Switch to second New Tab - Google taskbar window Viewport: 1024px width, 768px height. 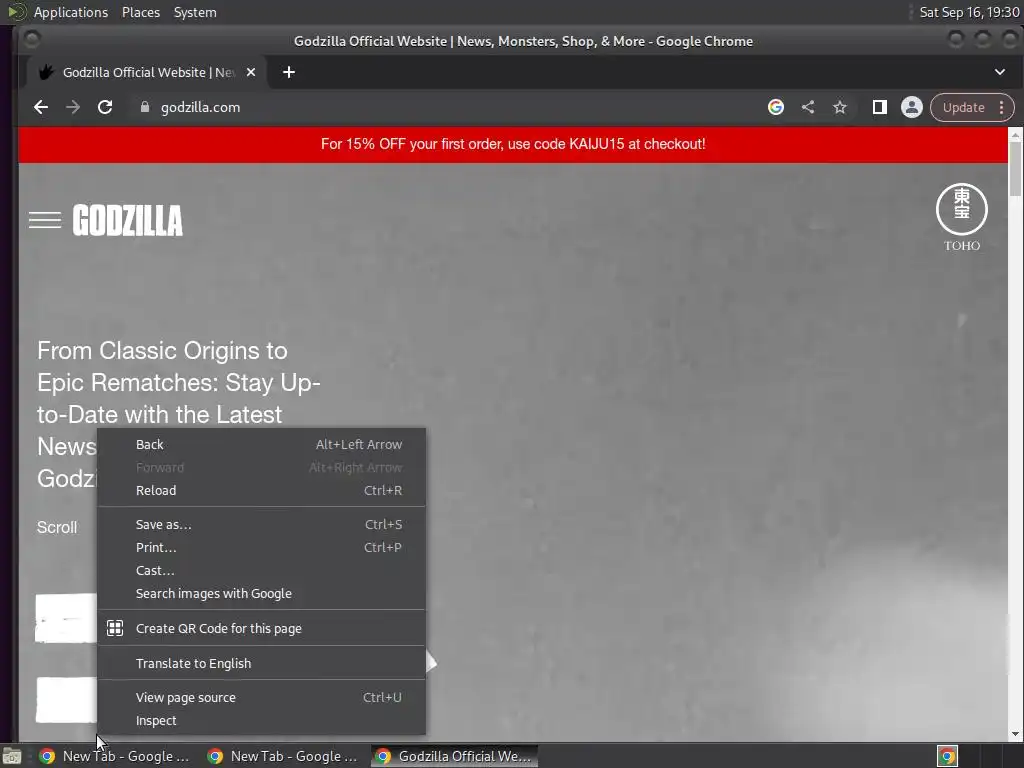(282, 756)
